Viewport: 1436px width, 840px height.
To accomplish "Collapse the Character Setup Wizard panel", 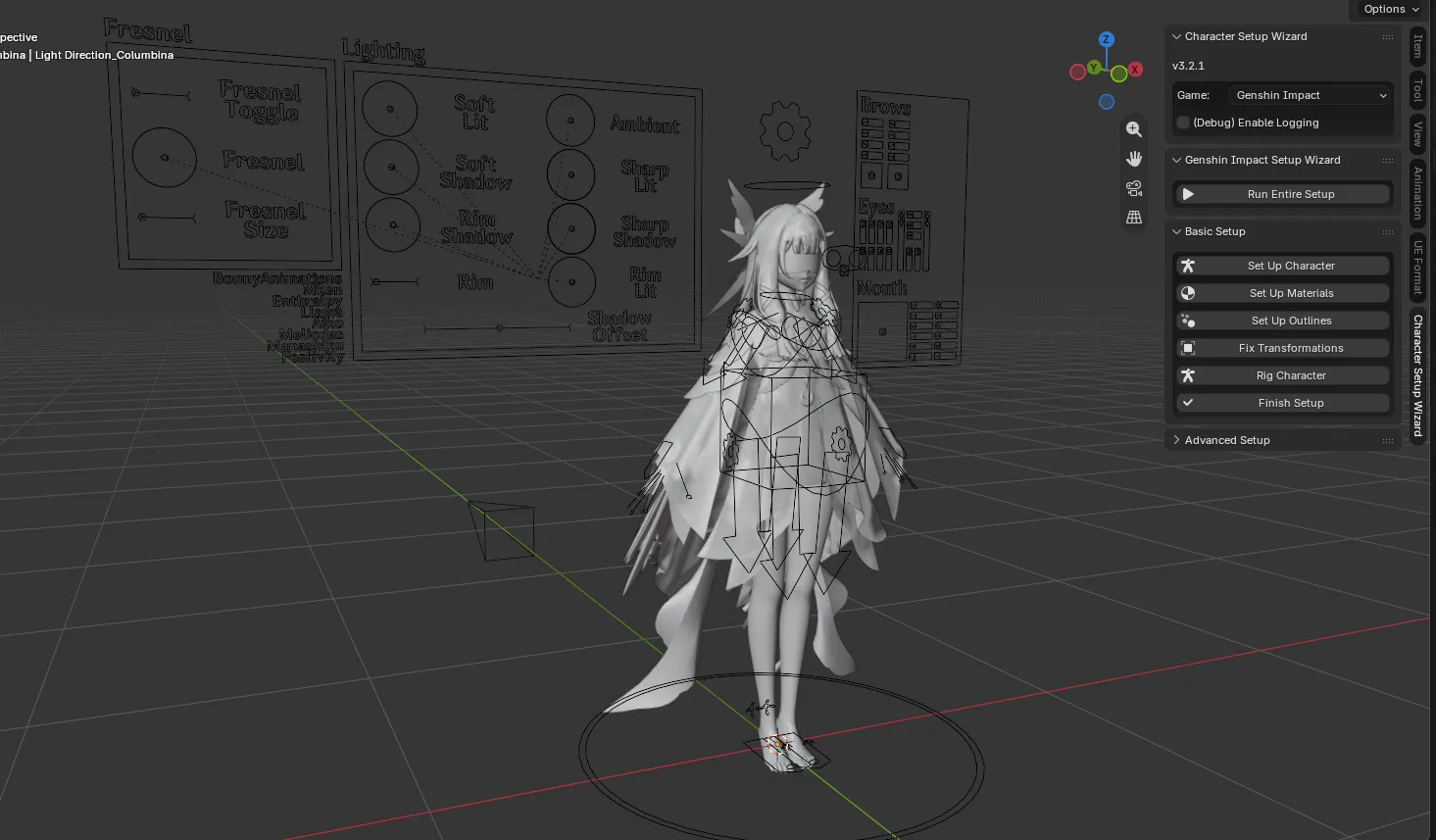I will click(x=1177, y=36).
